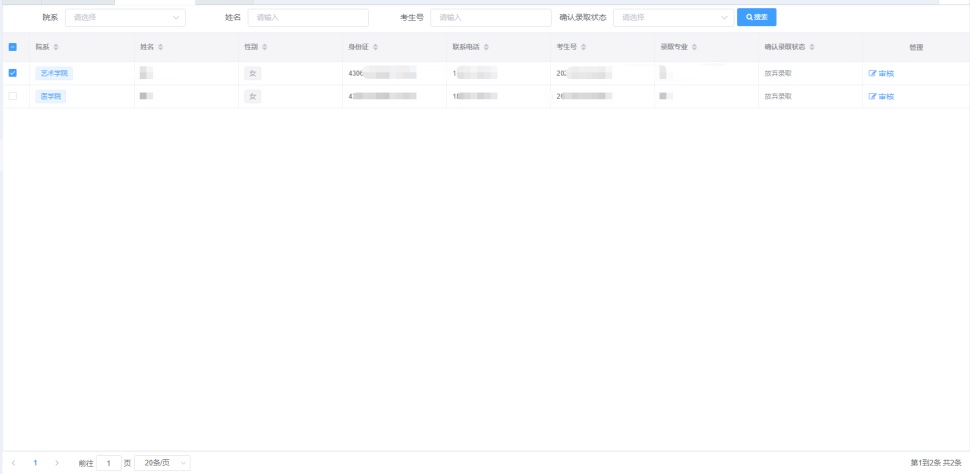Sort by 确认录取状态 column header
970x474 pixels.
(x=812, y=47)
